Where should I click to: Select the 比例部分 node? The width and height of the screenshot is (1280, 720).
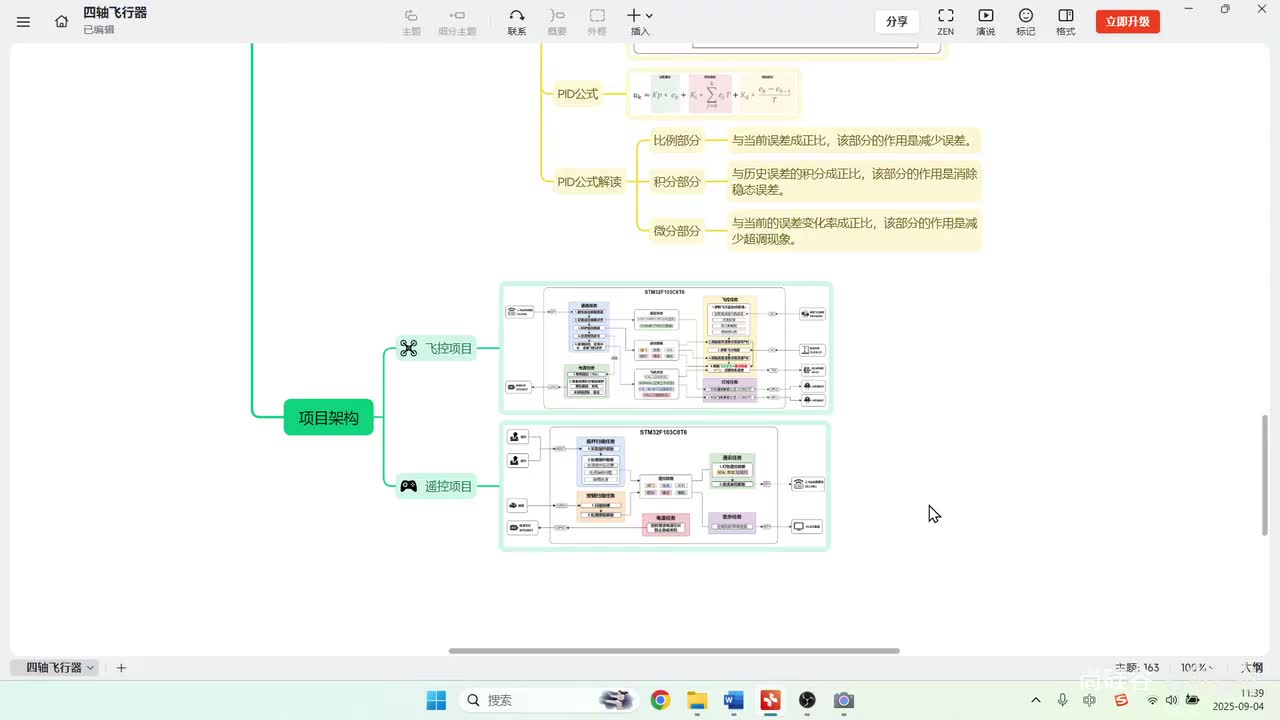click(x=677, y=140)
